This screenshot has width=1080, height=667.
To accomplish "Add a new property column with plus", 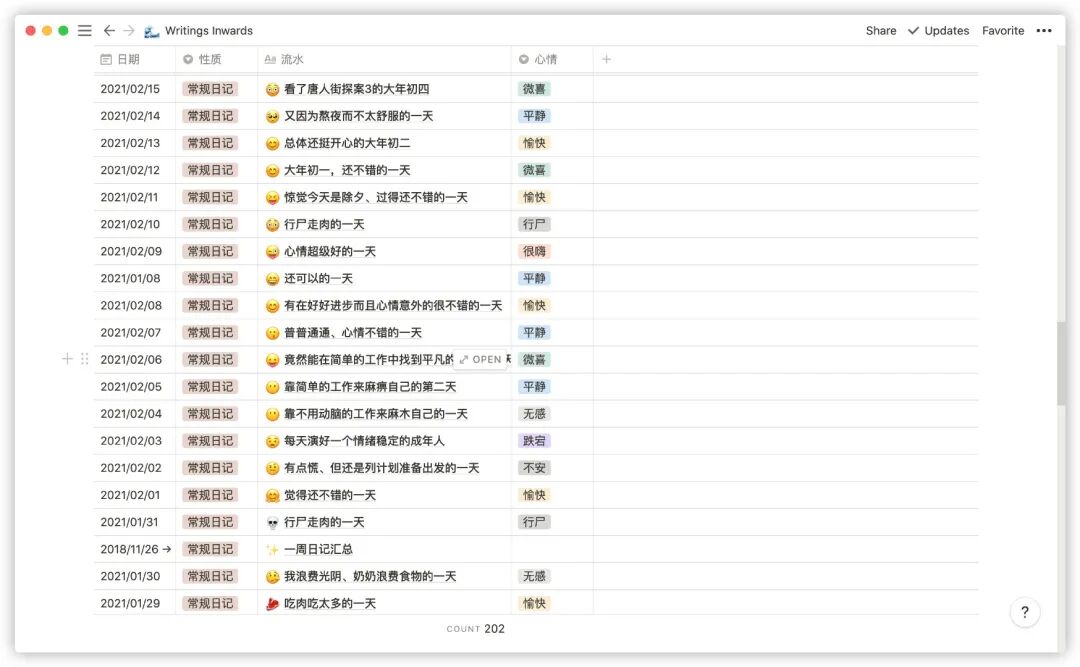I will pos(606,59).
